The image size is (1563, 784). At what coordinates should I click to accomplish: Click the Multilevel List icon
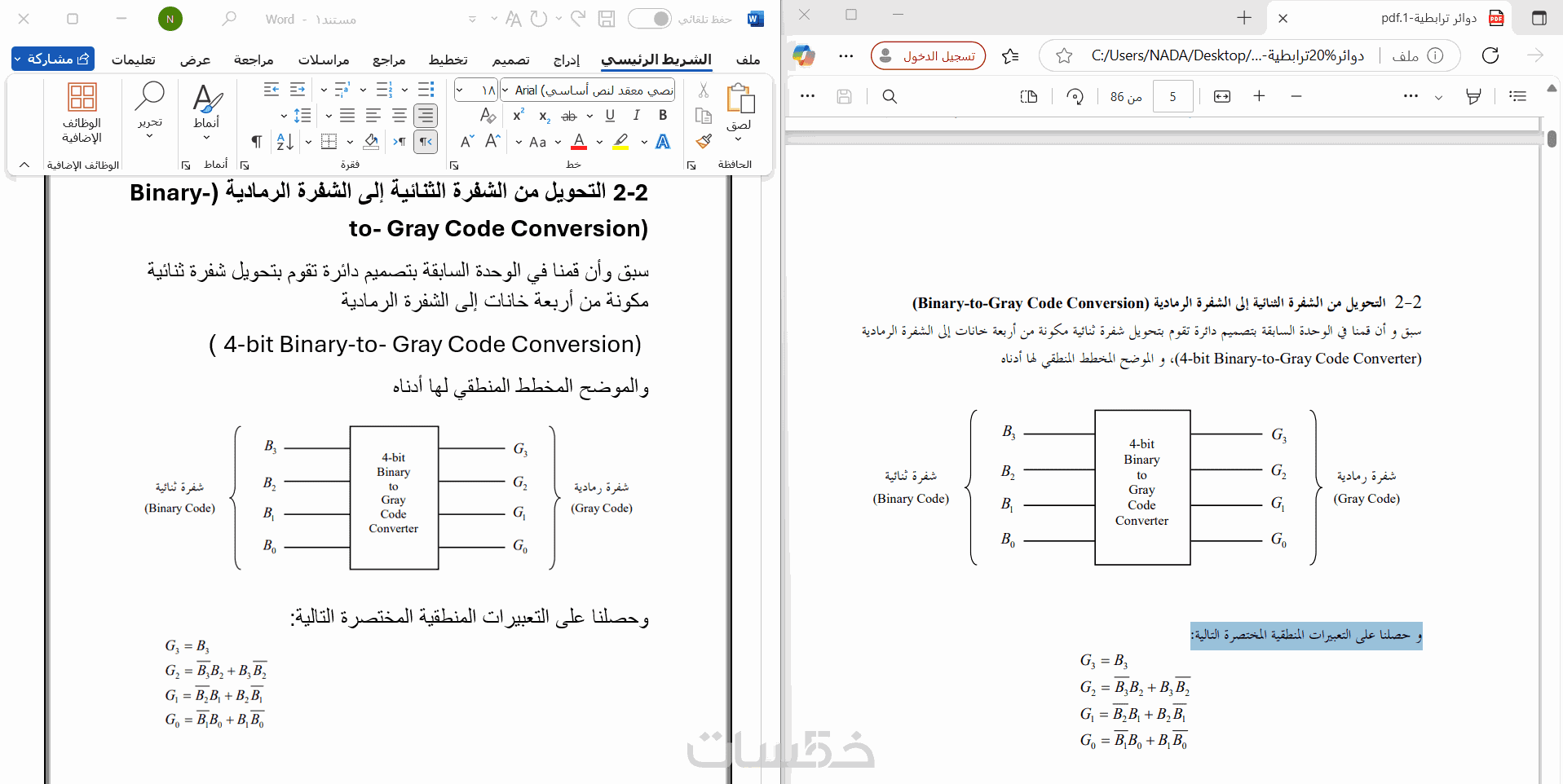pyautogui.click(x=342, y=90)
